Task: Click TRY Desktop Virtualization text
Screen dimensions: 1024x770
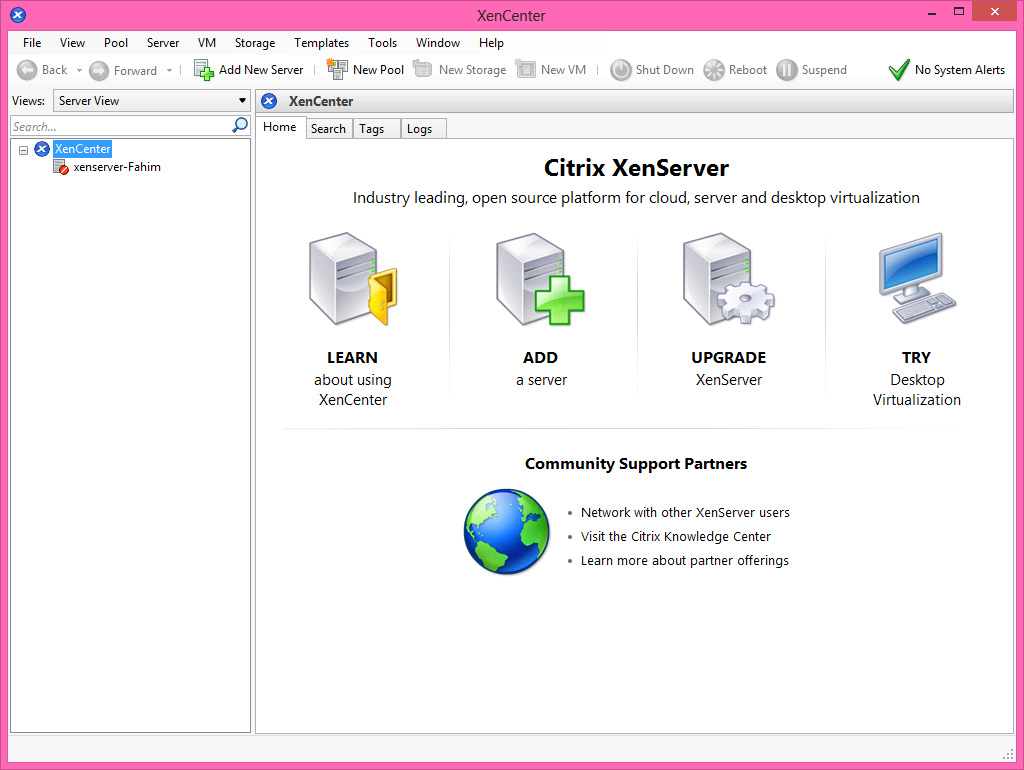Action: 917,379
